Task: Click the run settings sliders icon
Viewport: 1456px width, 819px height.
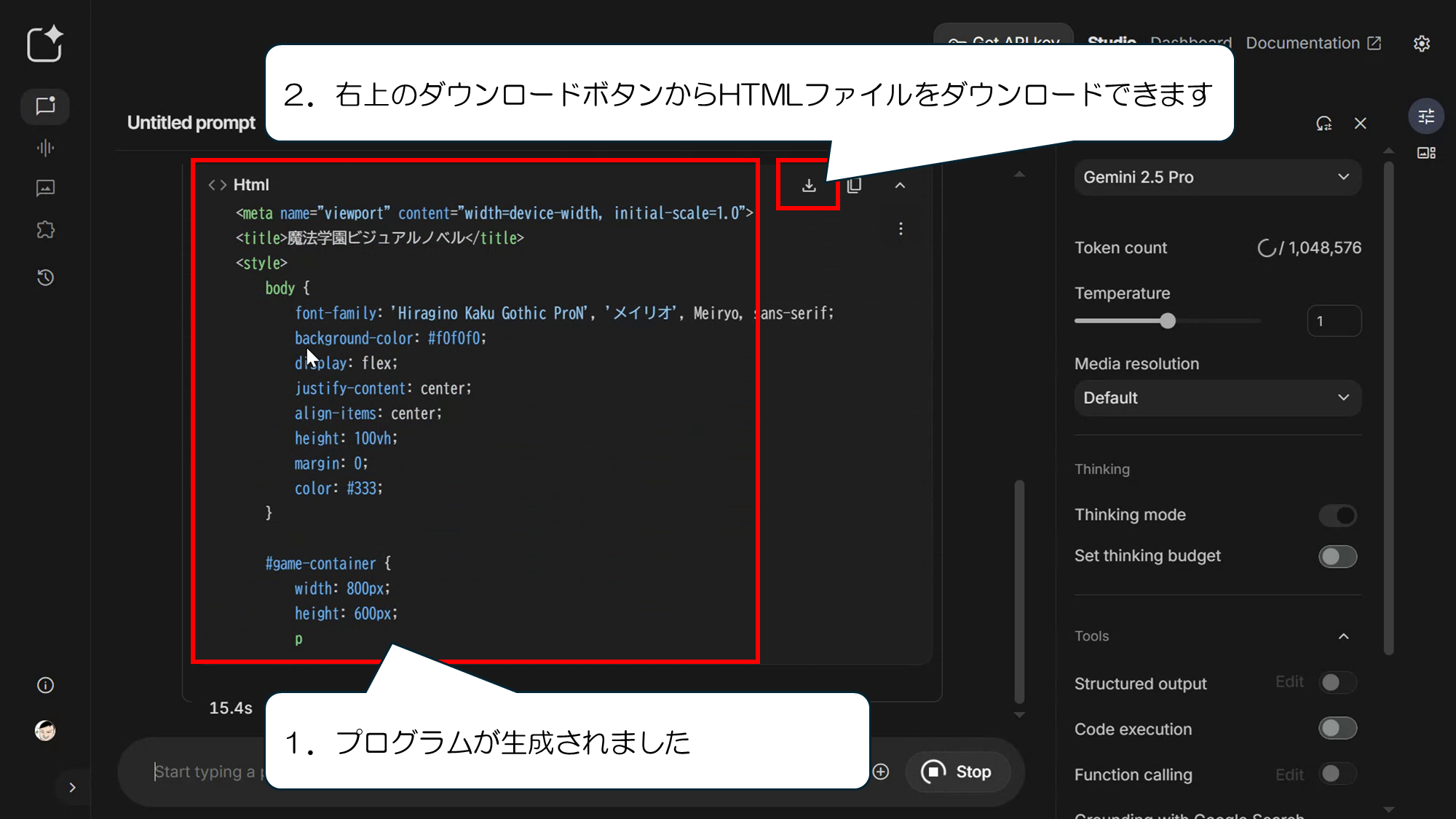Action: pos(1425,116)
